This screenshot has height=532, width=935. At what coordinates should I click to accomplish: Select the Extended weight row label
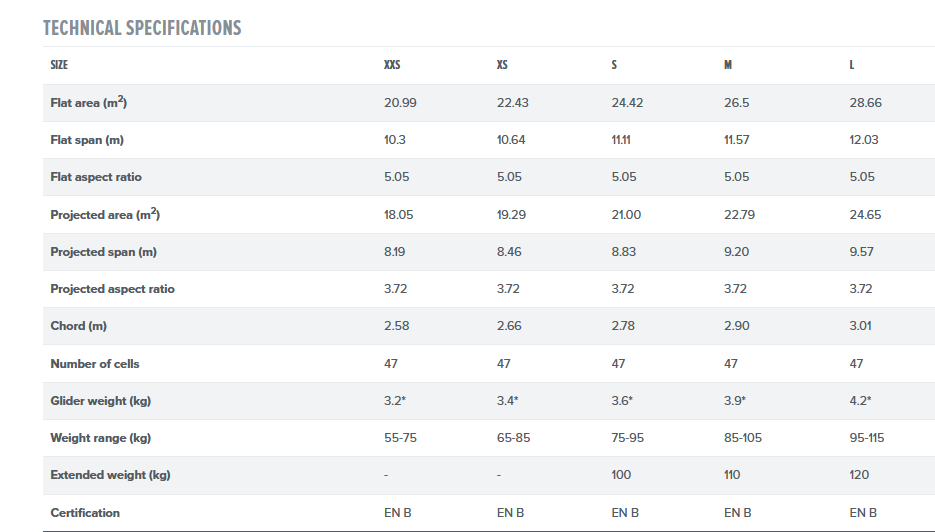[110, 475]
